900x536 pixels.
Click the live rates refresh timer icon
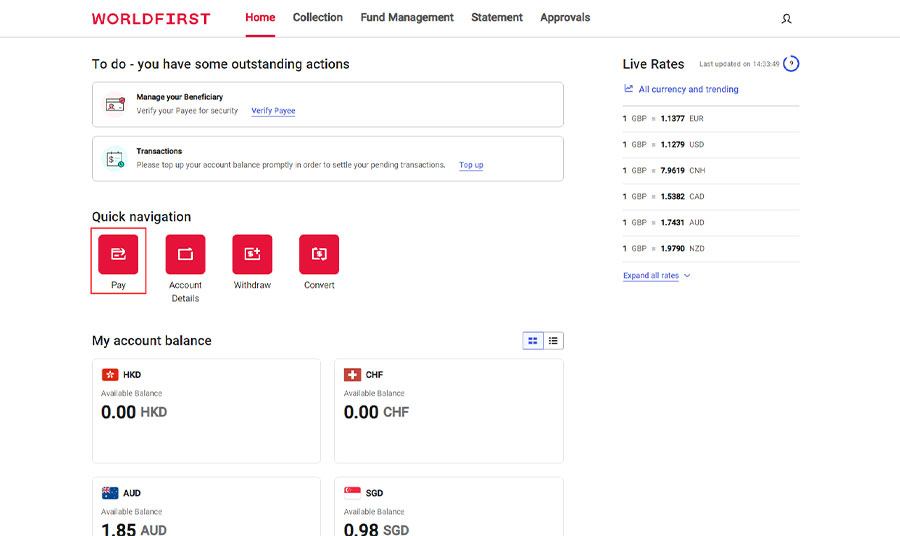pyautogui.click(x=791, y=64)
